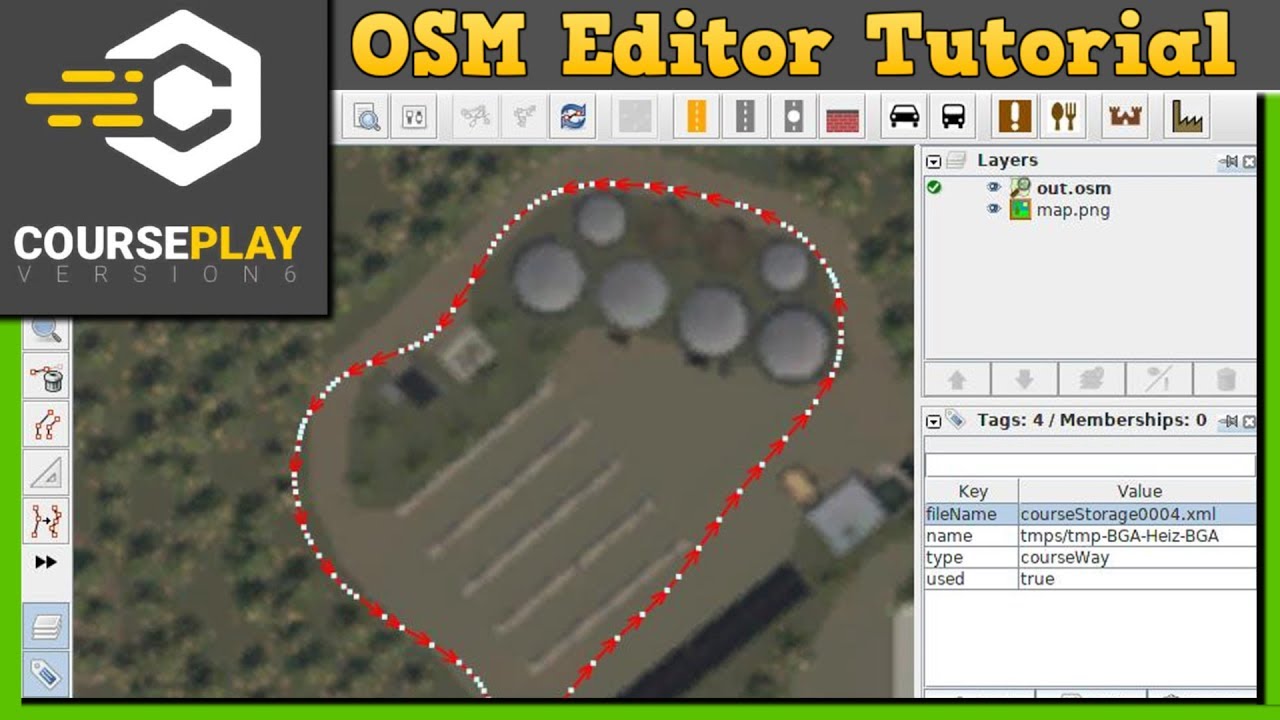Select the name key cell
Image resolution: width=1280 pixels, height=720 pixels.
click(x=971, y=536)
